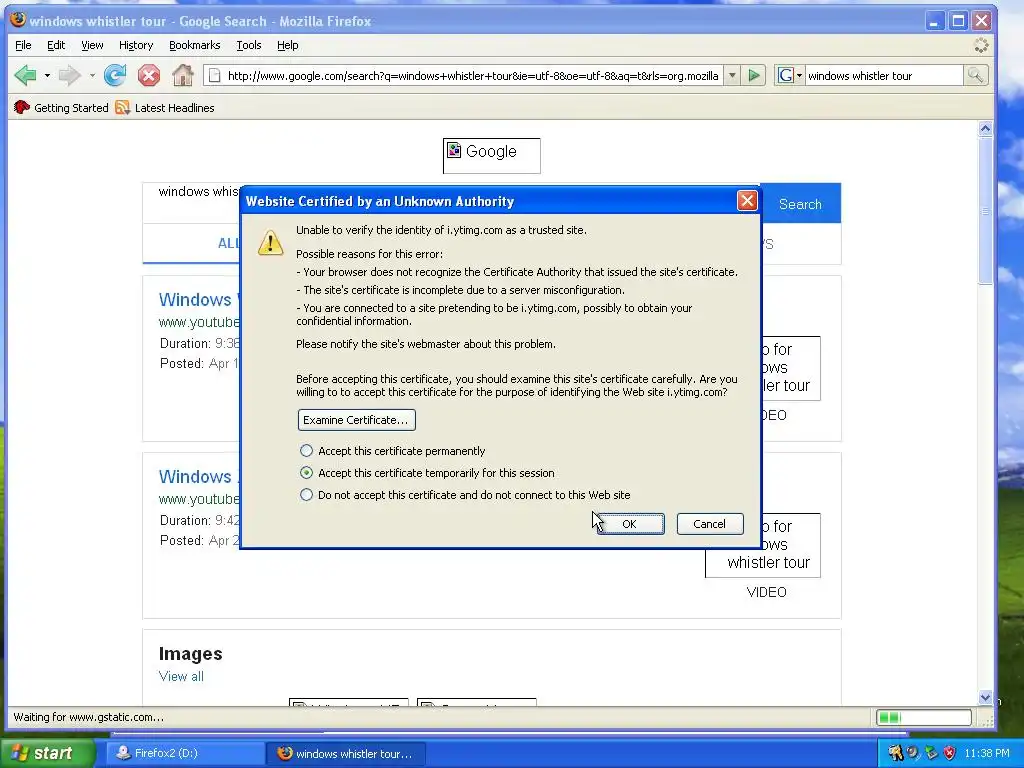1024x768 pixels.
Task: Click the page load progress bar
Action: pyautogui.click(x=923, y=717)
